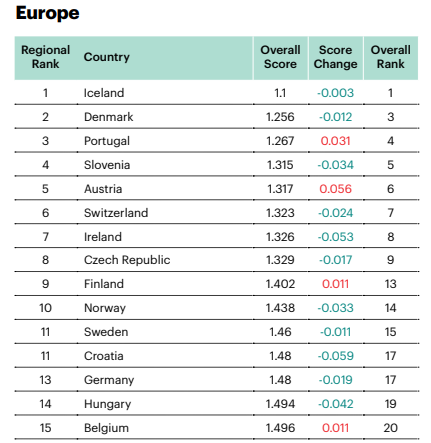The width and height of the screenshot is (431, 443).
Task: Click the Overall Score column header
Action: (x=280, y=57)
